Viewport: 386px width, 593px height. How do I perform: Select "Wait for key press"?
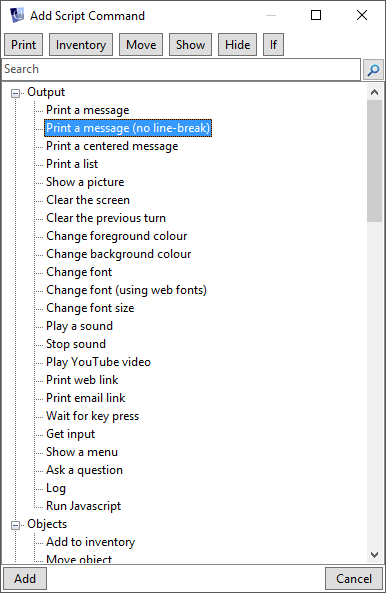tap(92, 416)
